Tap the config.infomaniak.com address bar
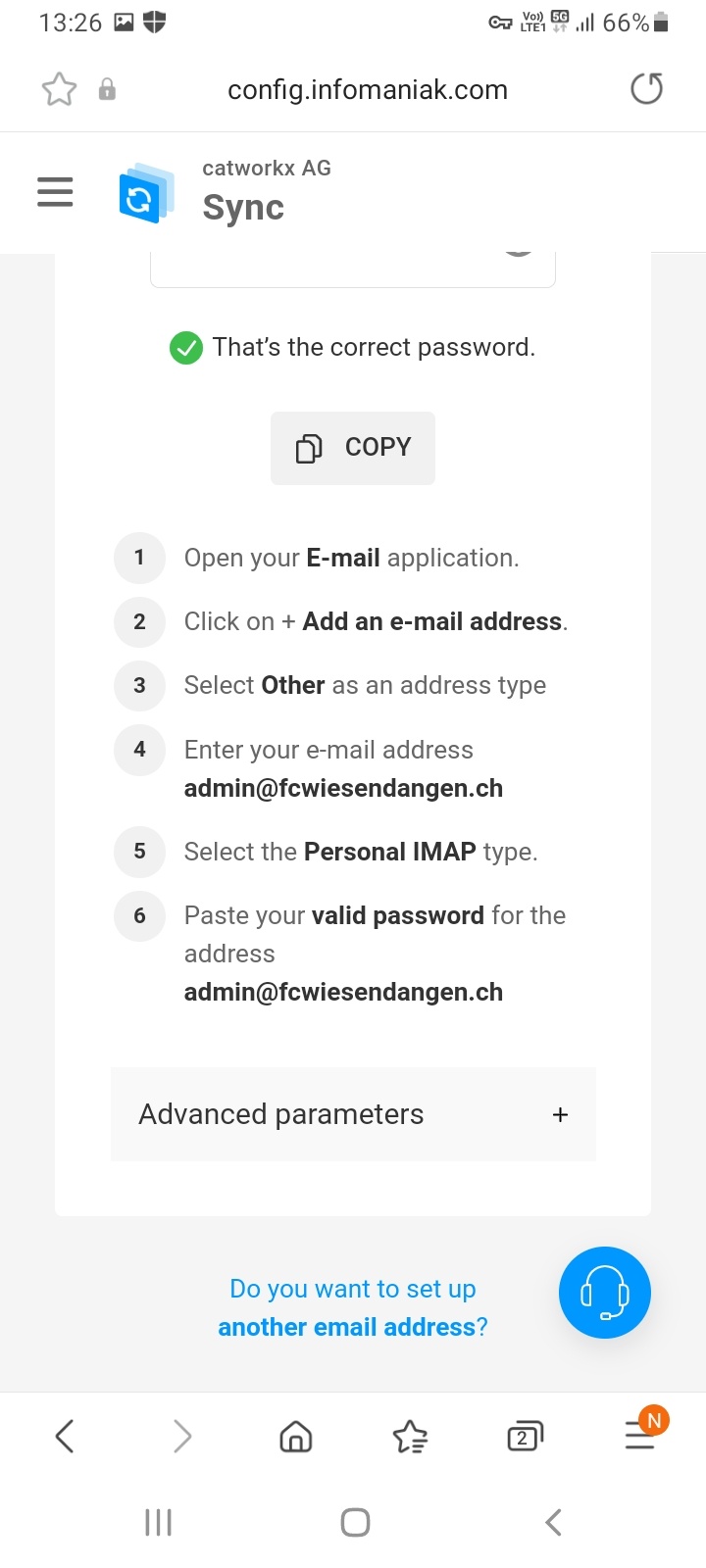The width and height of the screenshot is (706, 1568). coord(368,90)
